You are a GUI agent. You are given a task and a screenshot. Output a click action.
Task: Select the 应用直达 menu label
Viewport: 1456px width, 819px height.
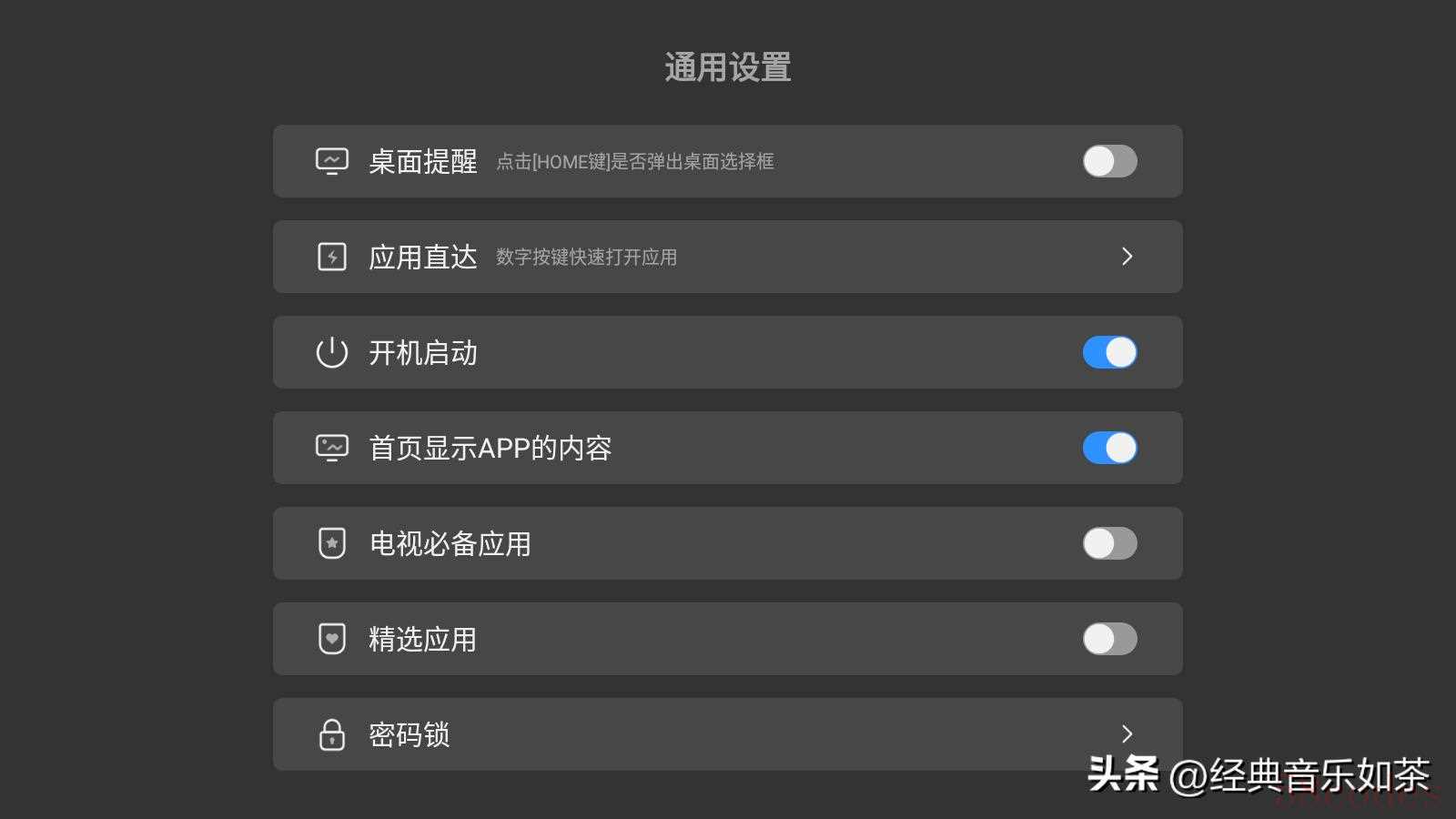click(422, 257)
